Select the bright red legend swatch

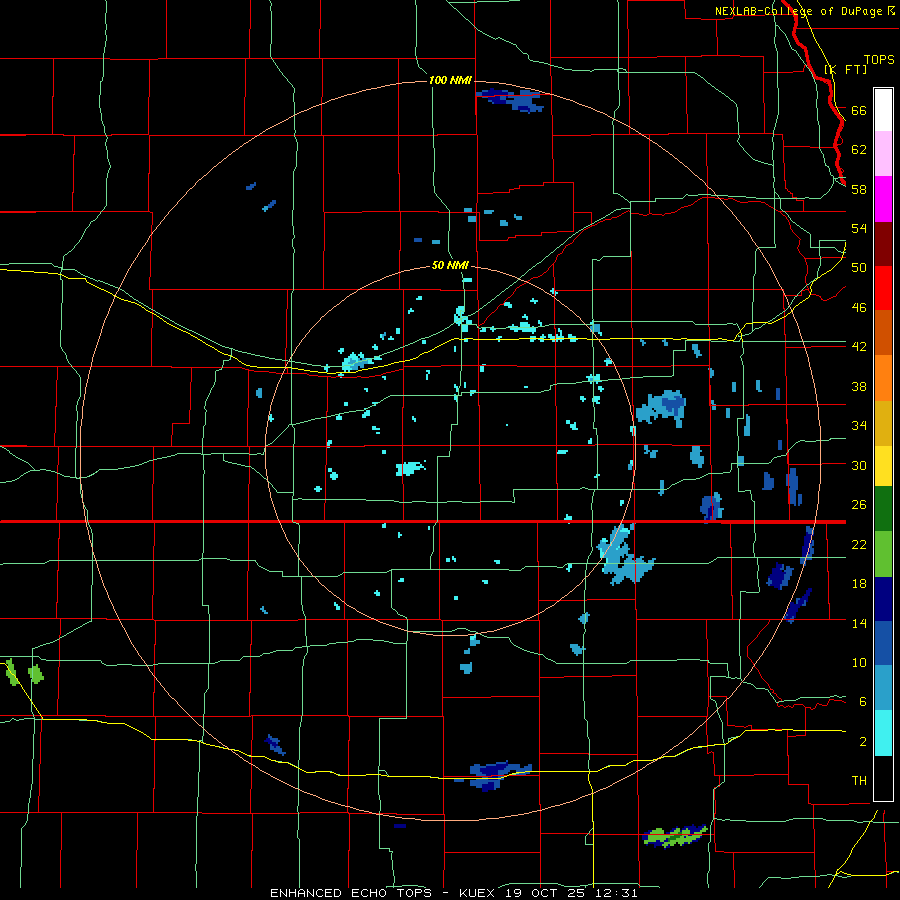[883, 288]
